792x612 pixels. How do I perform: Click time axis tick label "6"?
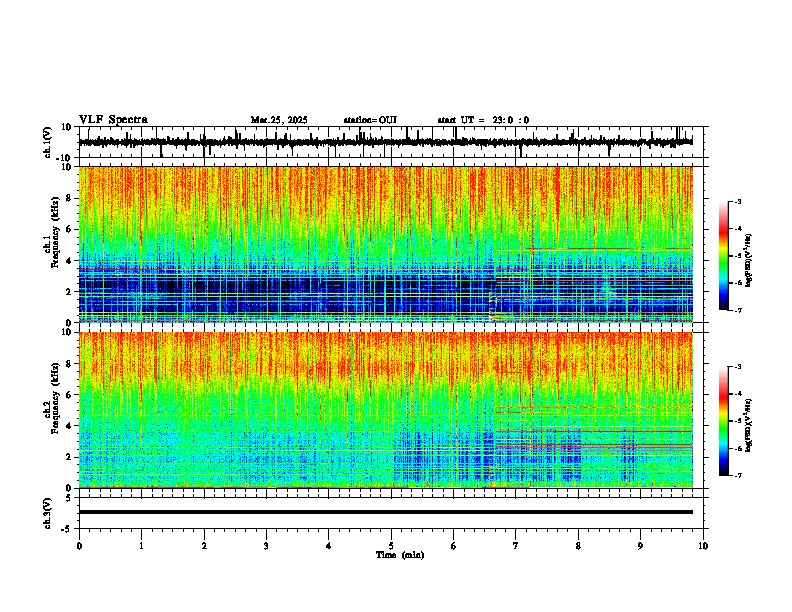point(454,546)
